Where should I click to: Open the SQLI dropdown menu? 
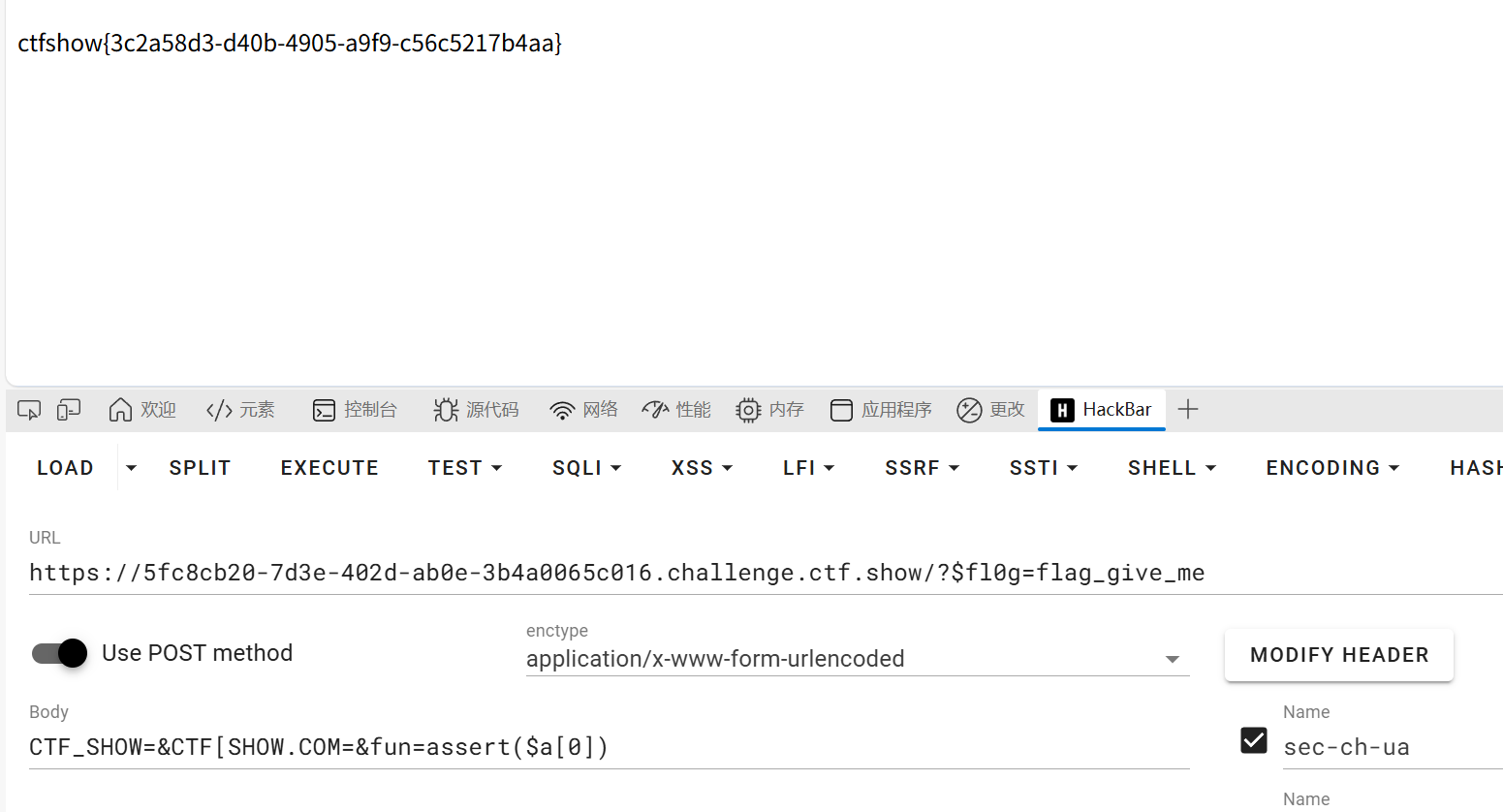586,468
